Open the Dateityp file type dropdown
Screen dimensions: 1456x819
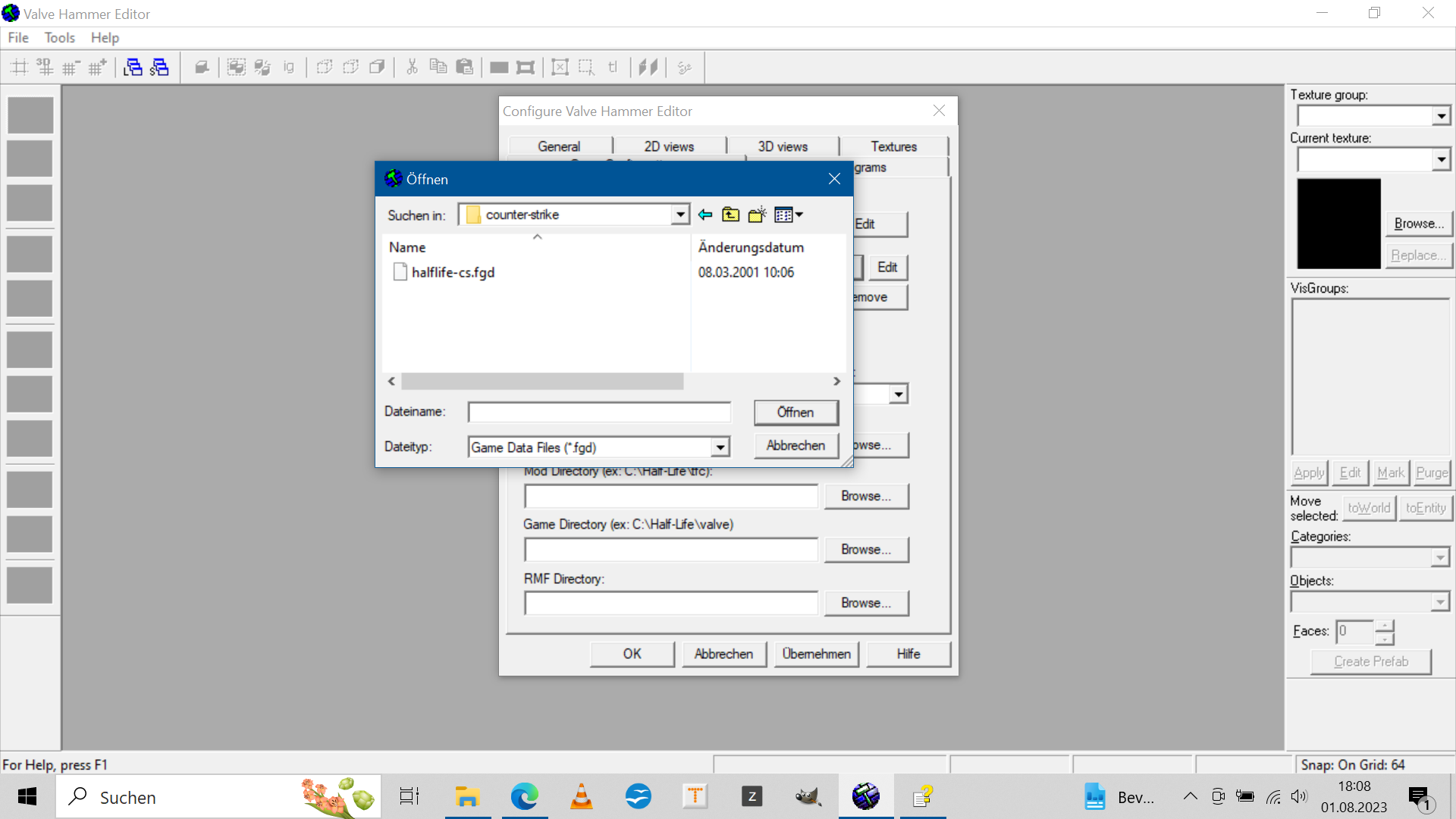pyautogui.click(x=720, y=447)
